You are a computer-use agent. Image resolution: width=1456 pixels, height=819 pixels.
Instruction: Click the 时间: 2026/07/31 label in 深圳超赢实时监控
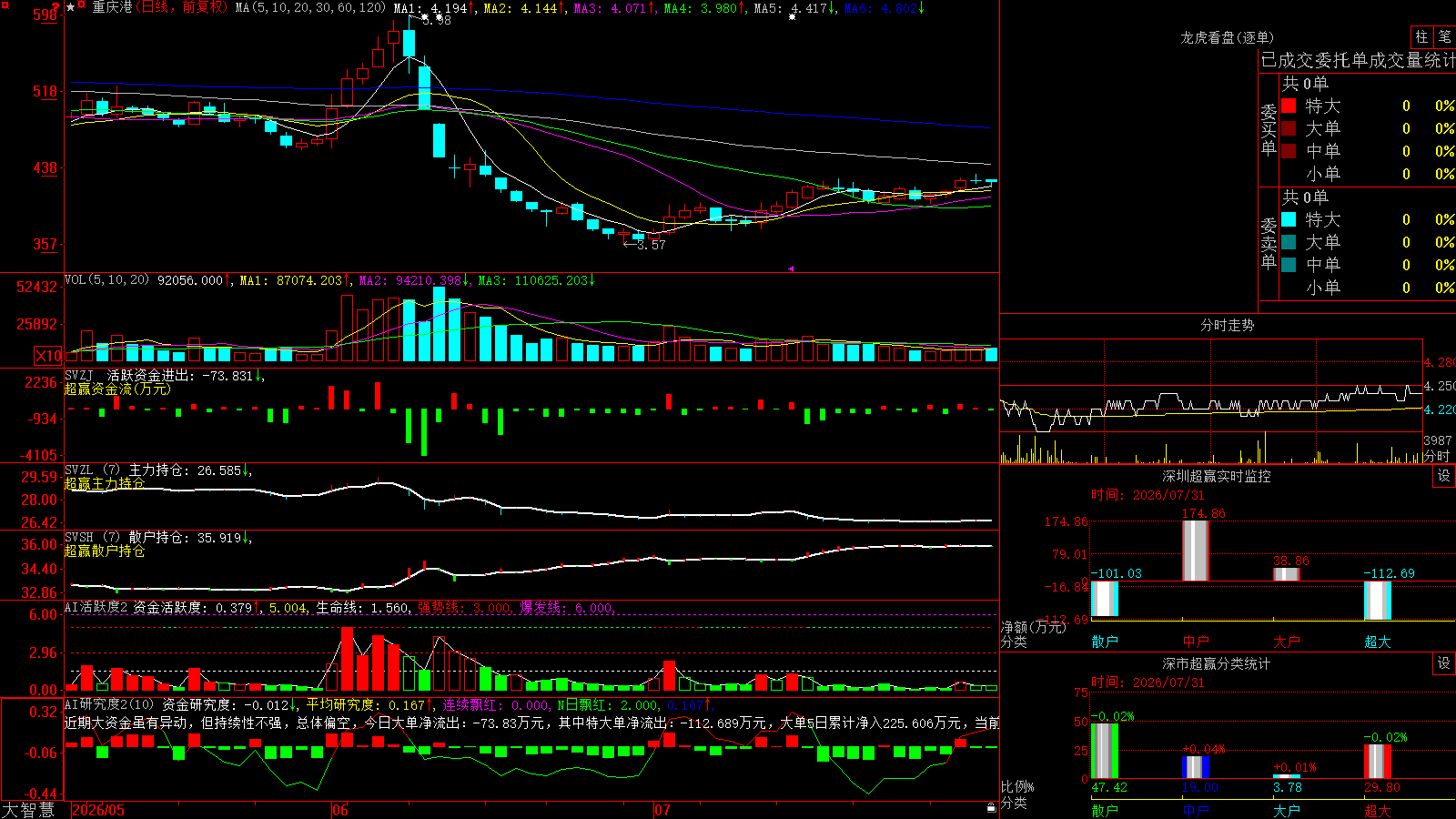[1148, 495]
